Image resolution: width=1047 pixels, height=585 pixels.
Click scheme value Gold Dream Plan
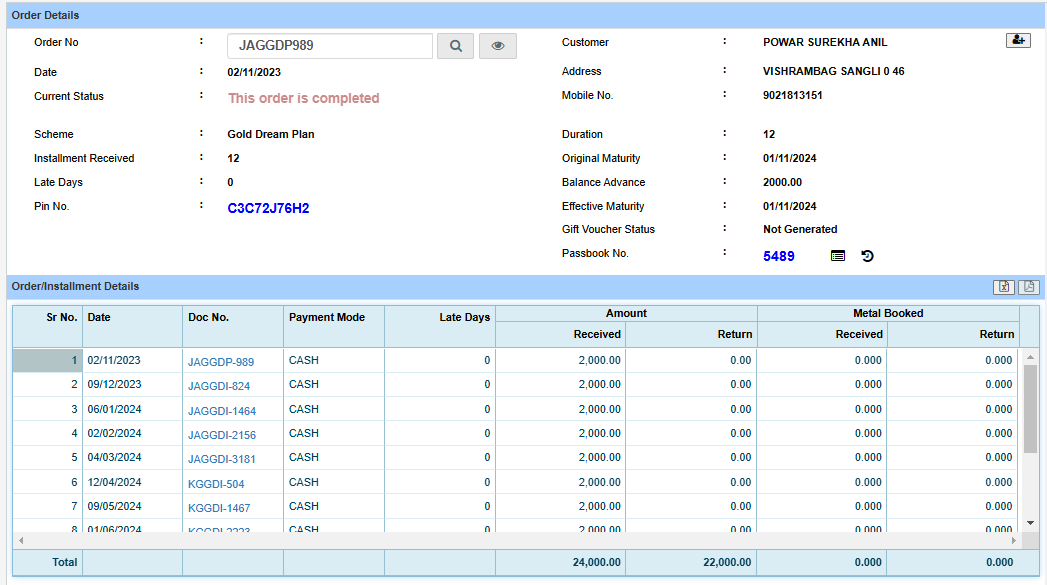tap(270, 134)
